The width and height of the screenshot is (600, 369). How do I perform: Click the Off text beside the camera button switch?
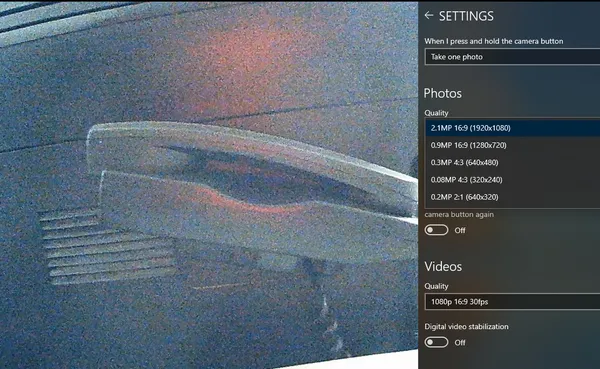click(x=460, y=230)
